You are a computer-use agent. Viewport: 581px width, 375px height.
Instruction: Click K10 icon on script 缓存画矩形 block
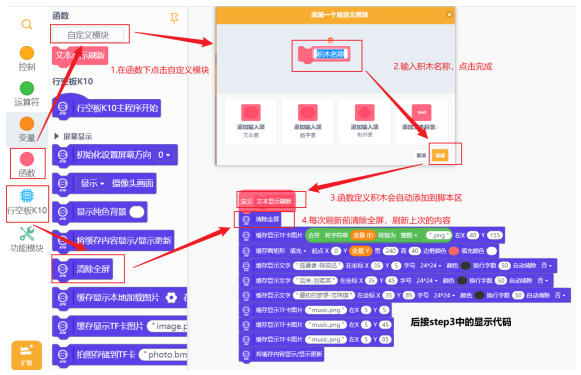point(246,251)
